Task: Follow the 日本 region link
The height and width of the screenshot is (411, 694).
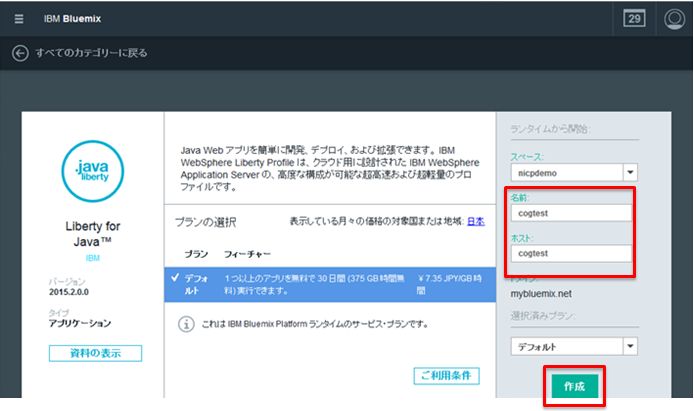Action: (x=477, y=221)
